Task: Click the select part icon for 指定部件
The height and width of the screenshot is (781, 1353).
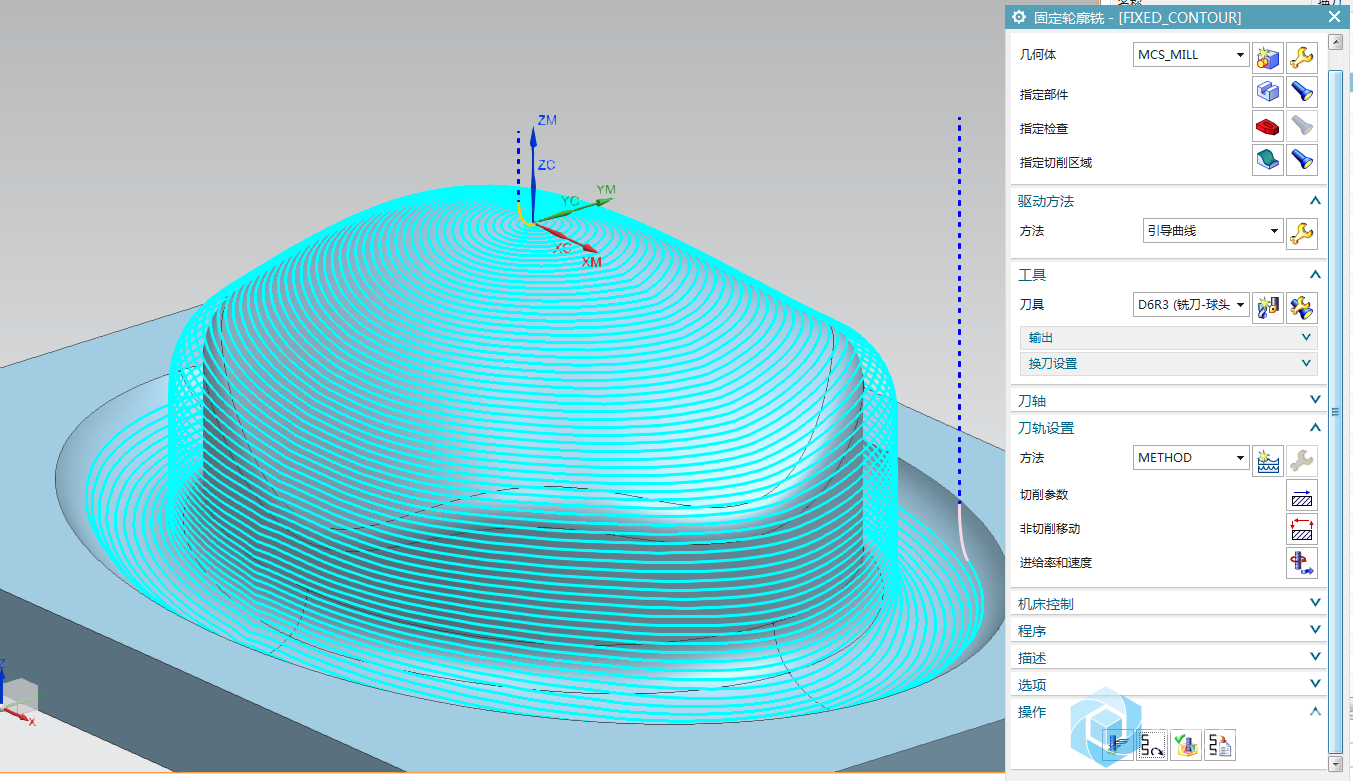Action: (x=1268, y=92)
